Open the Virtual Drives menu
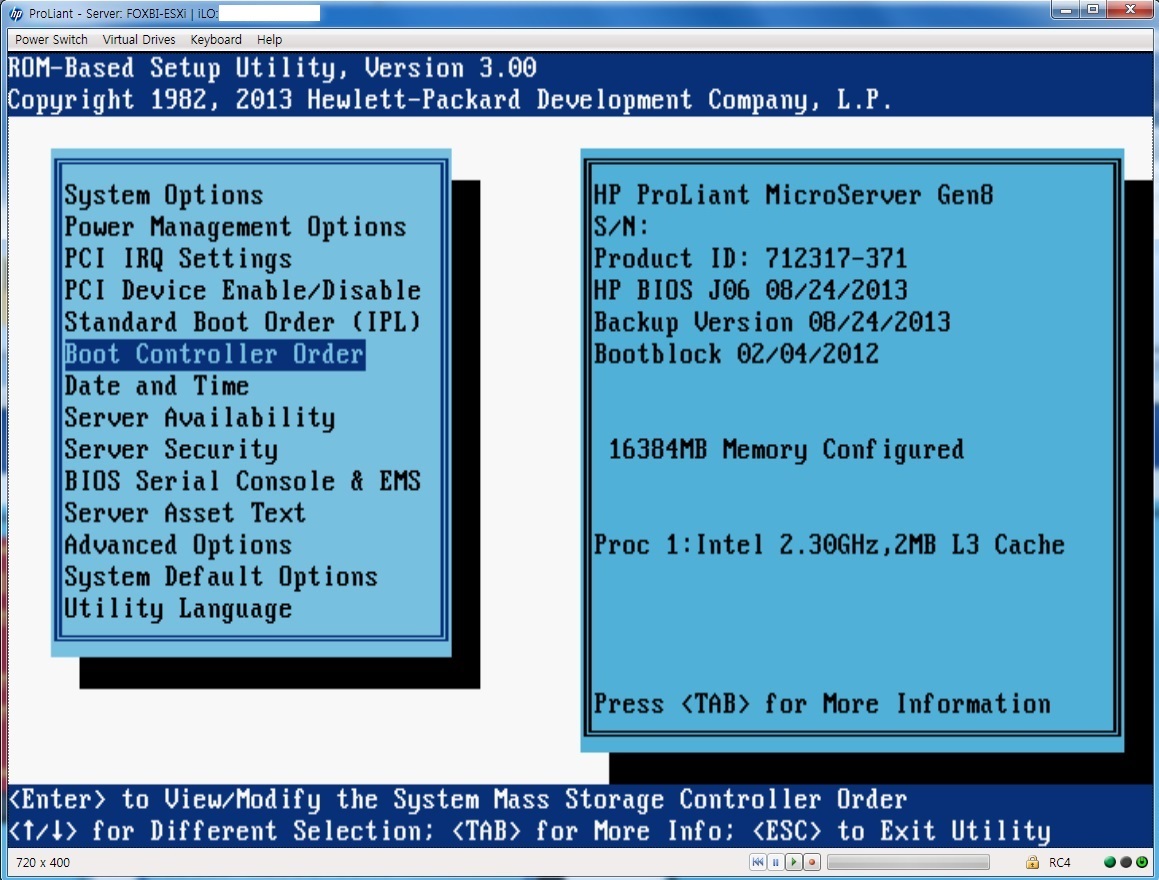The width and height of the screenshot is (1159, 880). point(139,39)
